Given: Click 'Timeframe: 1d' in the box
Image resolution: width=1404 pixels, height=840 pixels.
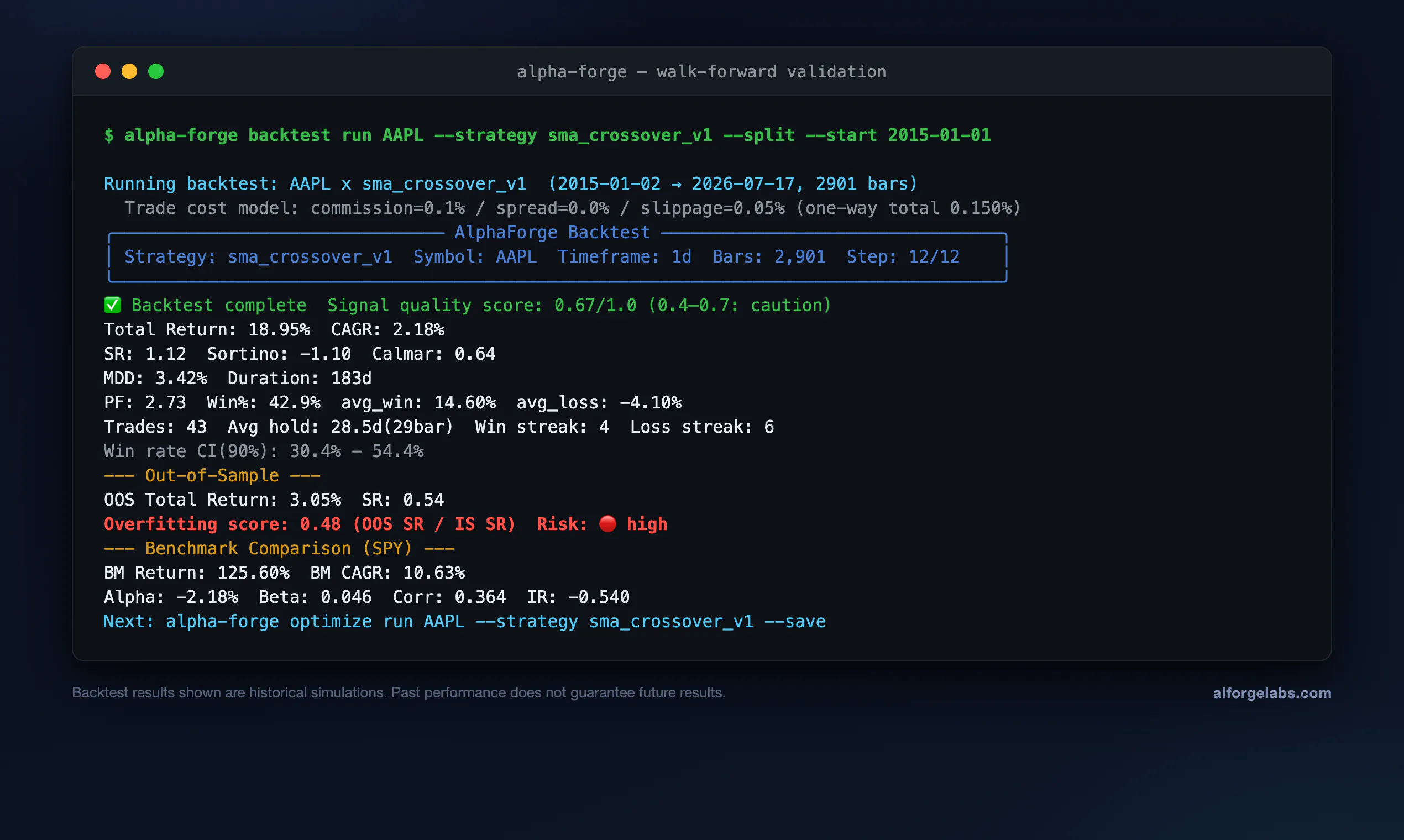Looking at the screenshot, I should tap(625, 256).
